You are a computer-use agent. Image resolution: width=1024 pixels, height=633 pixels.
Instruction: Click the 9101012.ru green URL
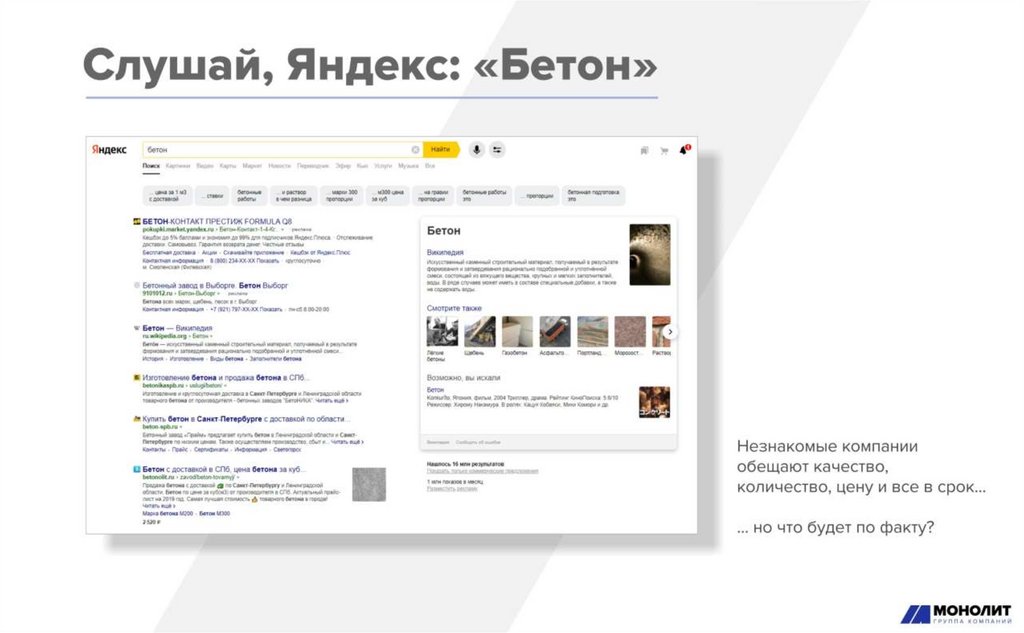pos(158,293)
